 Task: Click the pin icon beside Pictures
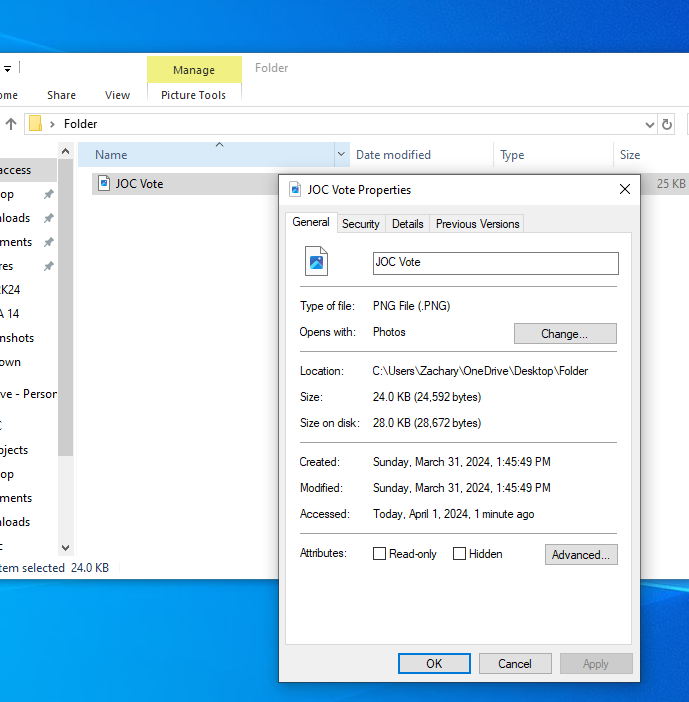pos(48,266)
